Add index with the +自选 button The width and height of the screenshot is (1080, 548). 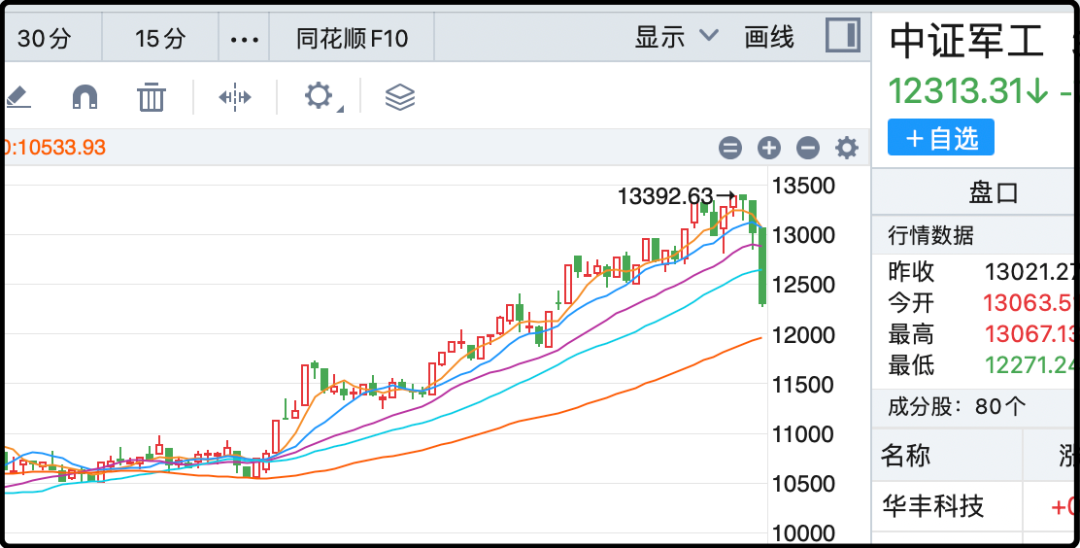click(x=940, y=138)
